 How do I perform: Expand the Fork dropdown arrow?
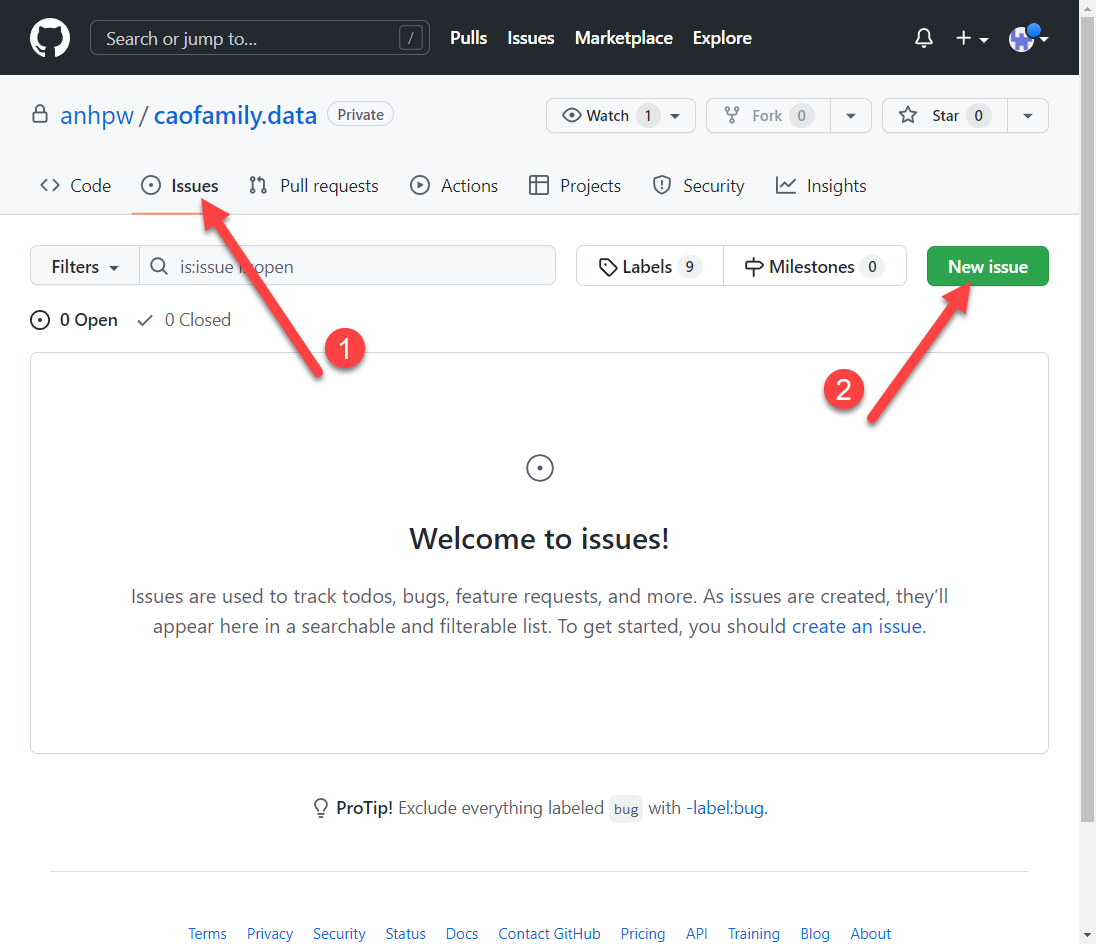pyautogui.click(x=851, y=116)
